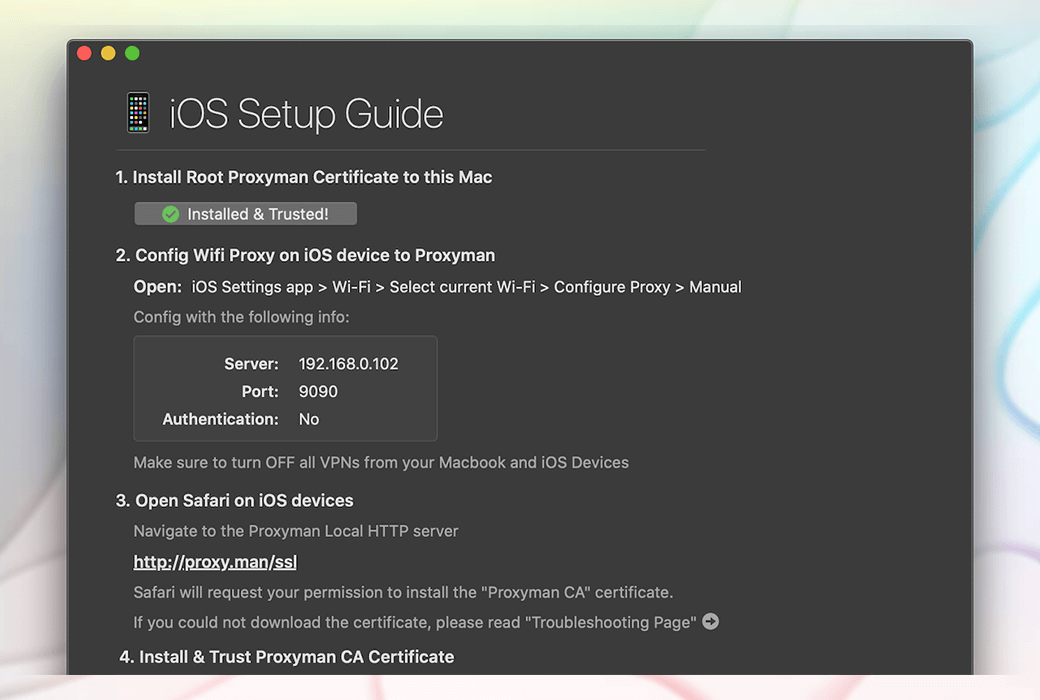The height and width of the screenshot is (700, 1040).
Task: Open the http://proxy.man/ssl link
Action: 215,562
